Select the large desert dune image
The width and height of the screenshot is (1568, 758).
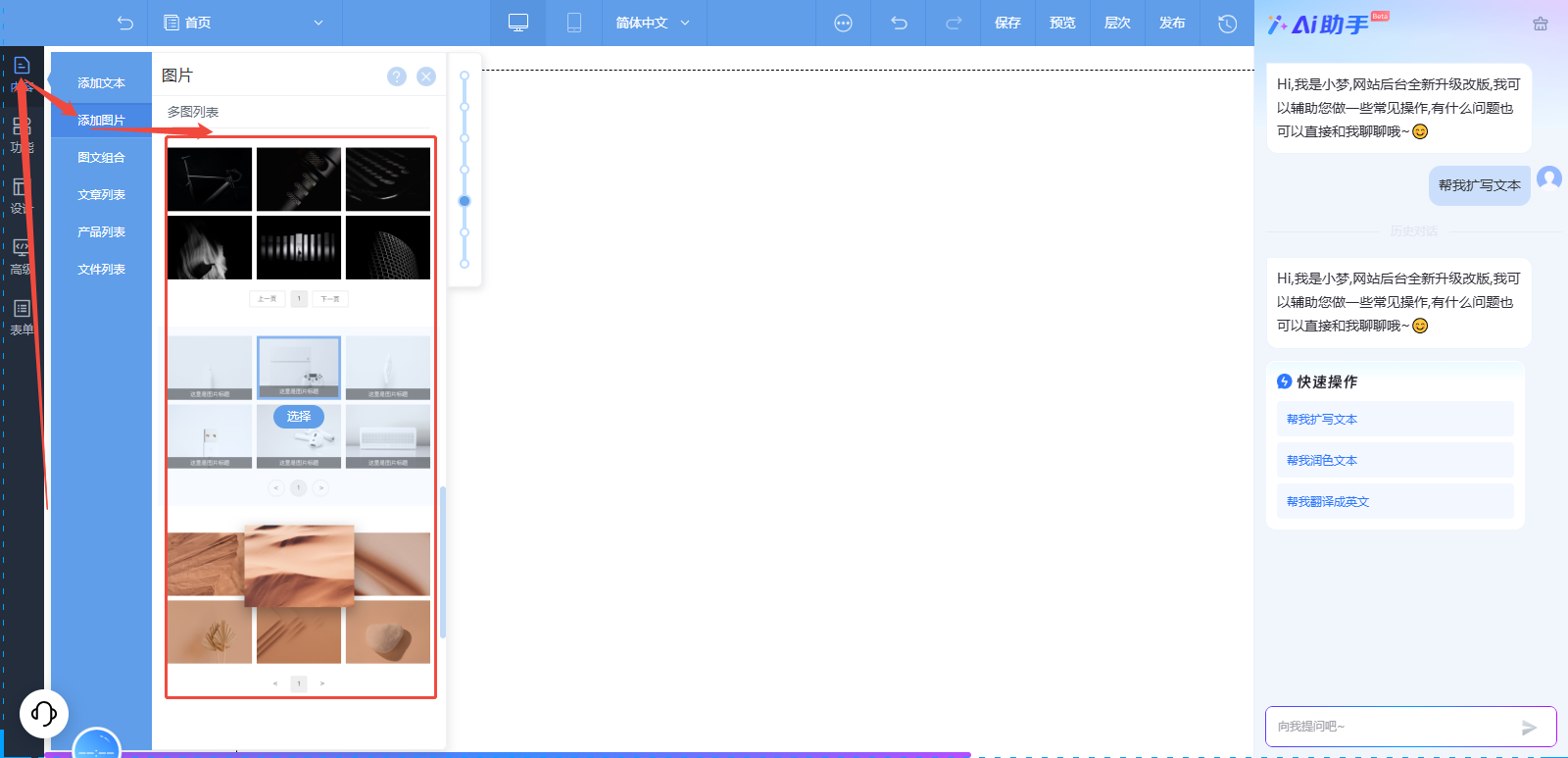[x=299, y=566]
